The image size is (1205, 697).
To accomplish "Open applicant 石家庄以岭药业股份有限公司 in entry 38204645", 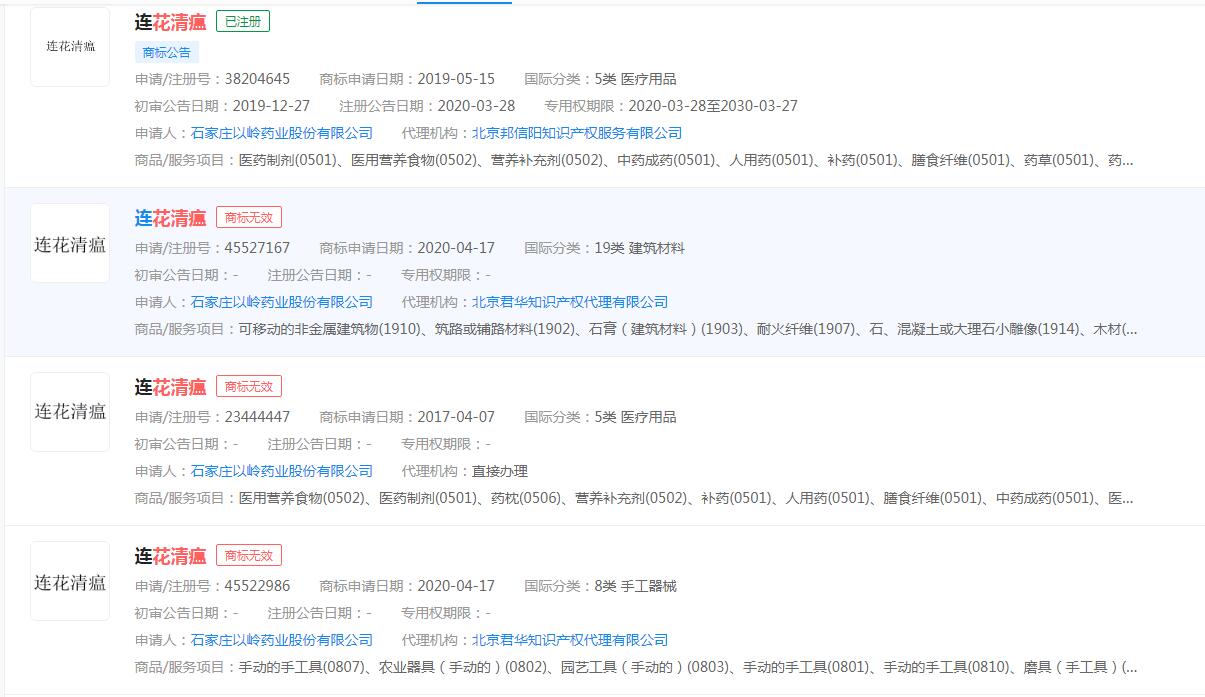I will [282, 133].
